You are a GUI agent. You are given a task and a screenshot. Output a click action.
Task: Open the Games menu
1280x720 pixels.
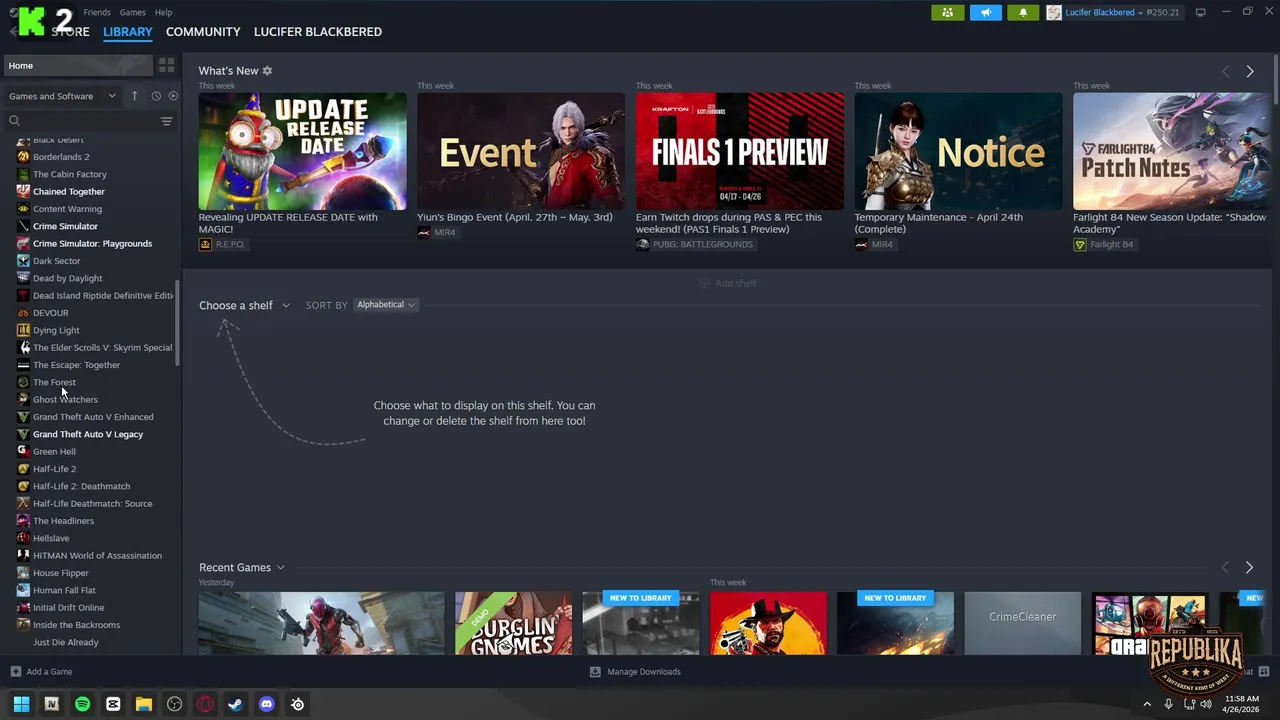click(132, 12)
